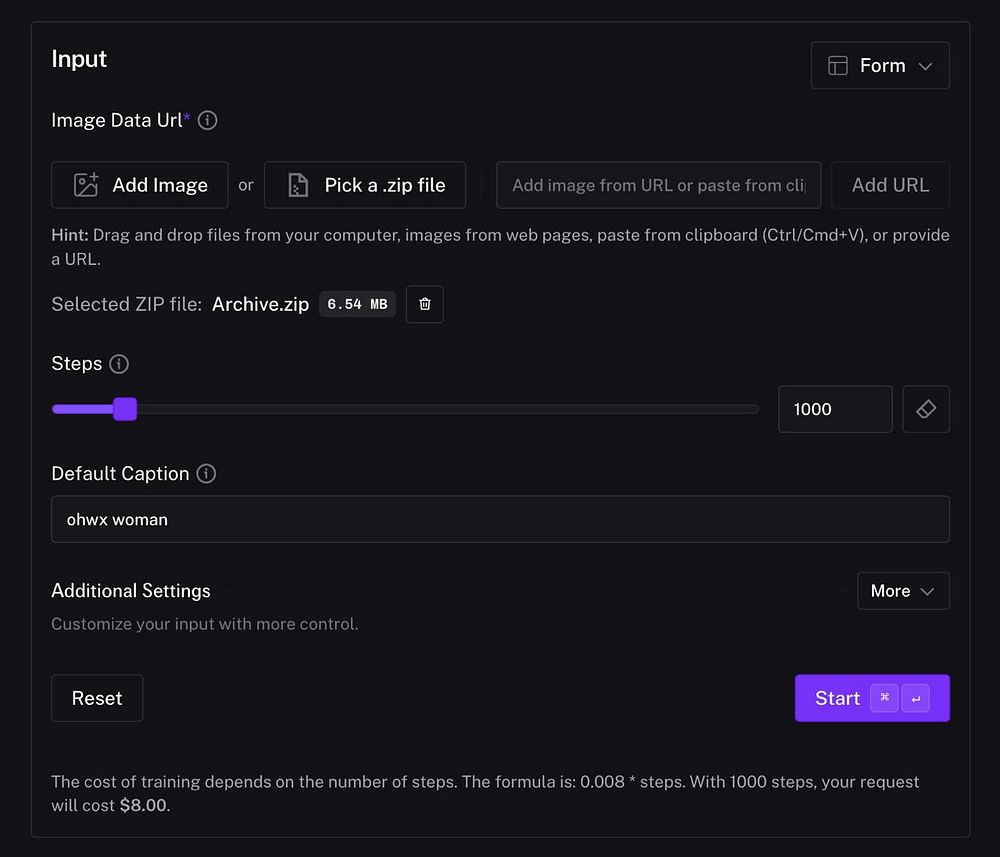Screen dimensions: 1000x857
Task: Click the info icon next to Steps
Action: [x=119, y=364]
